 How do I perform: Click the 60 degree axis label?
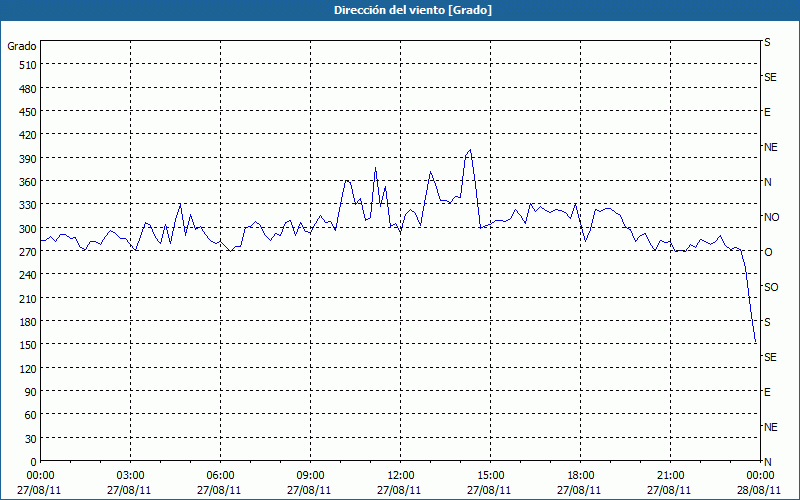coord(31,415)
